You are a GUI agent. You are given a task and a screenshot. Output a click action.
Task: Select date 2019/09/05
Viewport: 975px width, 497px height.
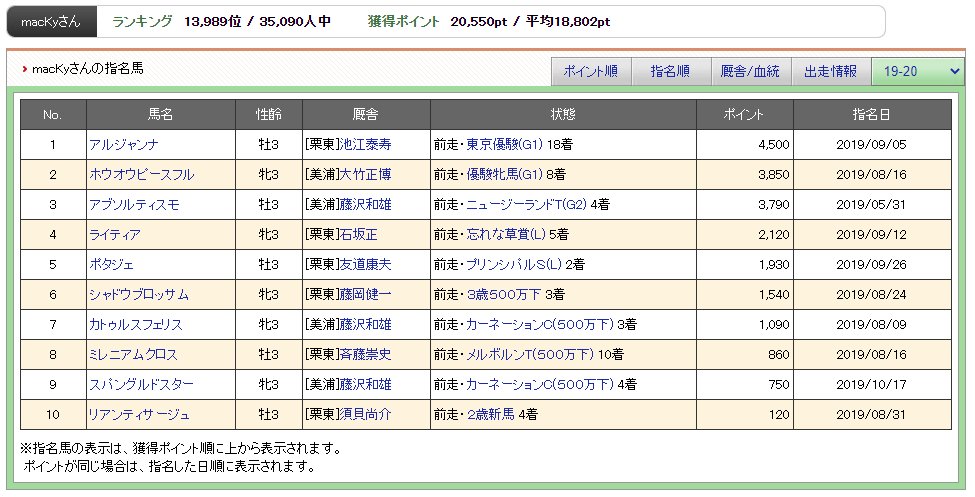coord(871,145)
